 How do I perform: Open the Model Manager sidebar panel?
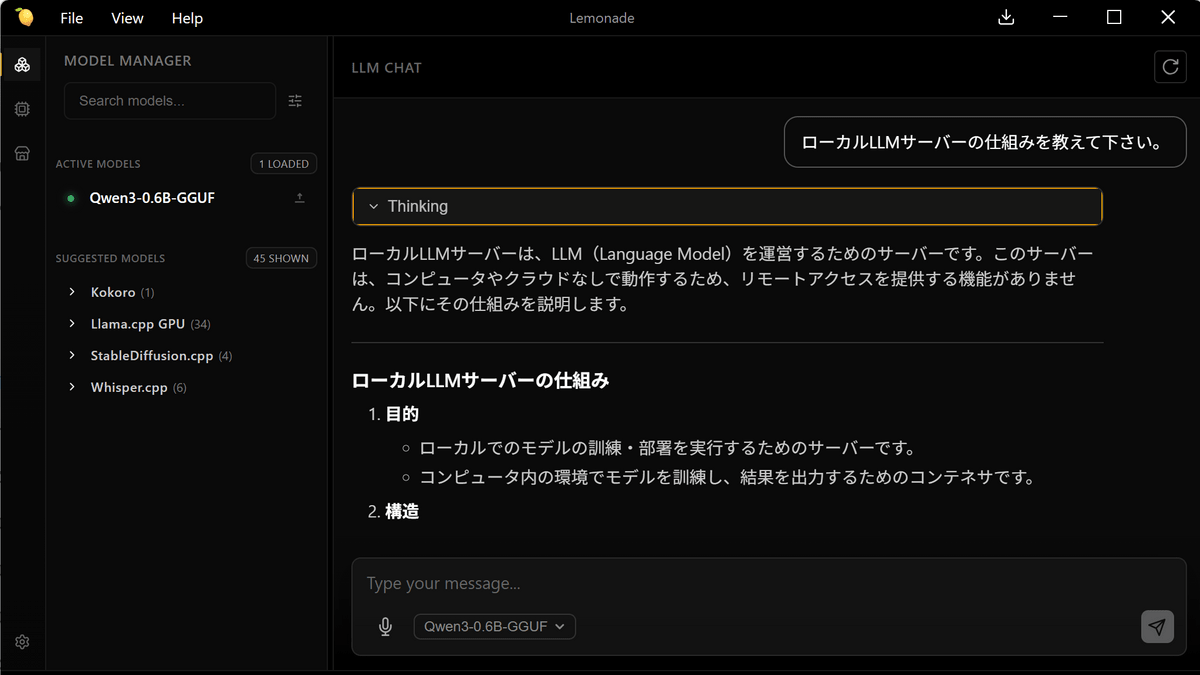tap(22, 64)
